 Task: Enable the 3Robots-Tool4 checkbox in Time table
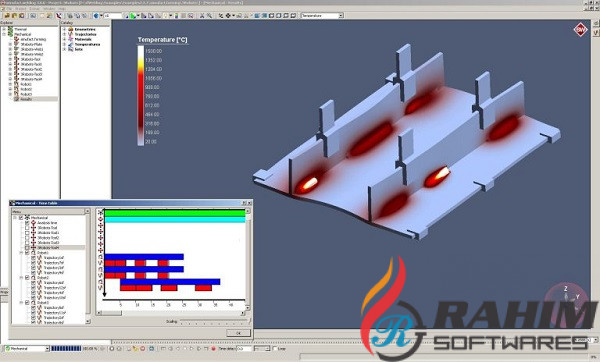27,248
